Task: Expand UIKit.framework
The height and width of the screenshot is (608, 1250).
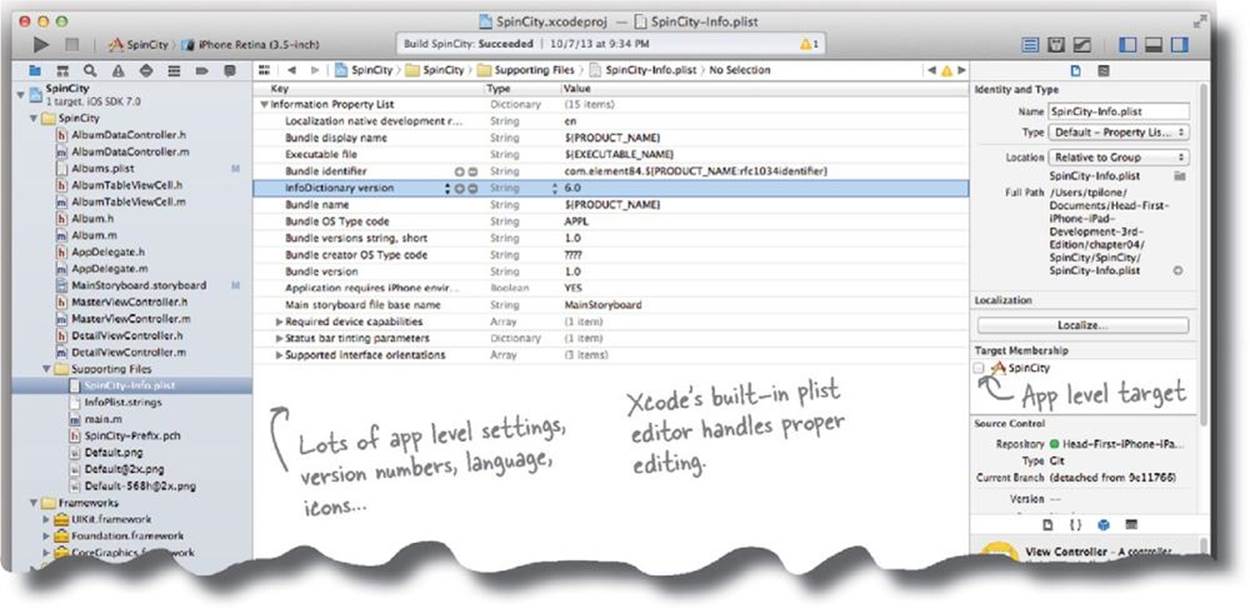Action: 46,520
